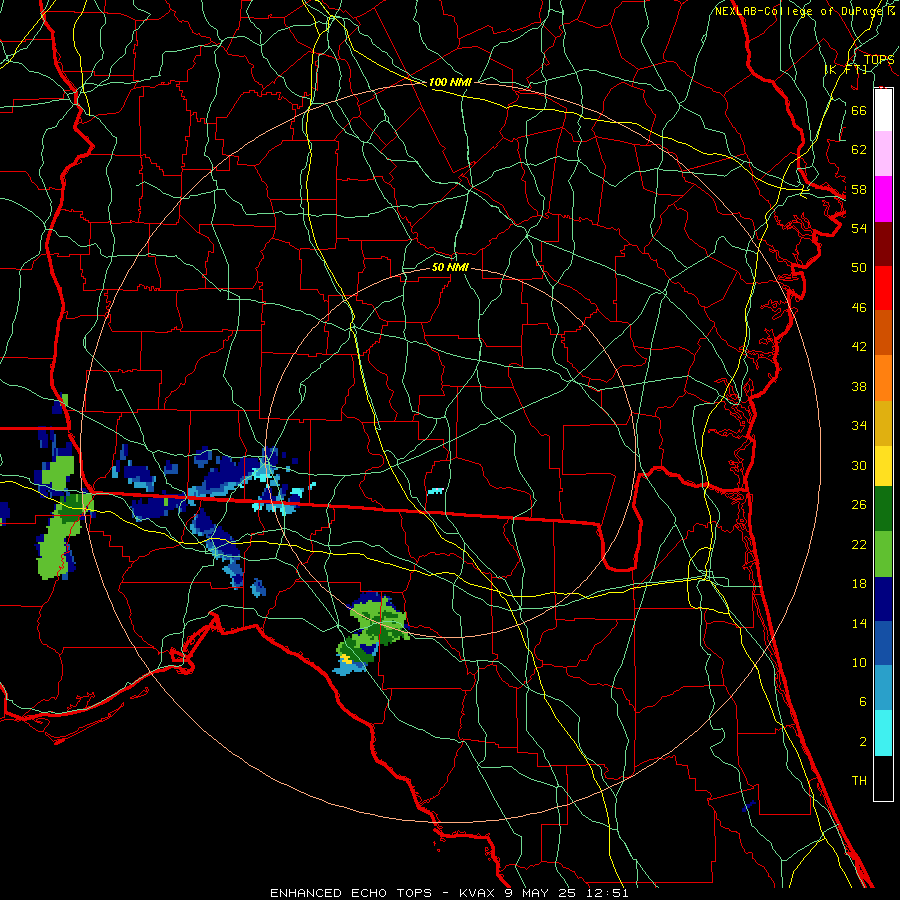The height and width of the screenshot is (900, 900).
Task: Click the "100 NMI" range ring label
Action: tap(450, 82)
